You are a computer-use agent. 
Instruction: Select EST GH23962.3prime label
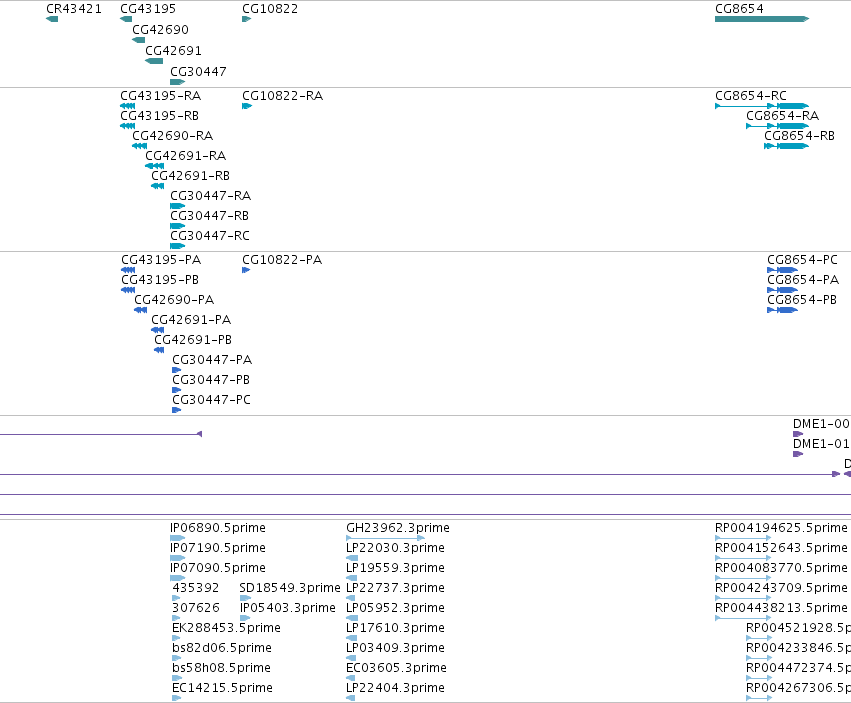[398, 528]
